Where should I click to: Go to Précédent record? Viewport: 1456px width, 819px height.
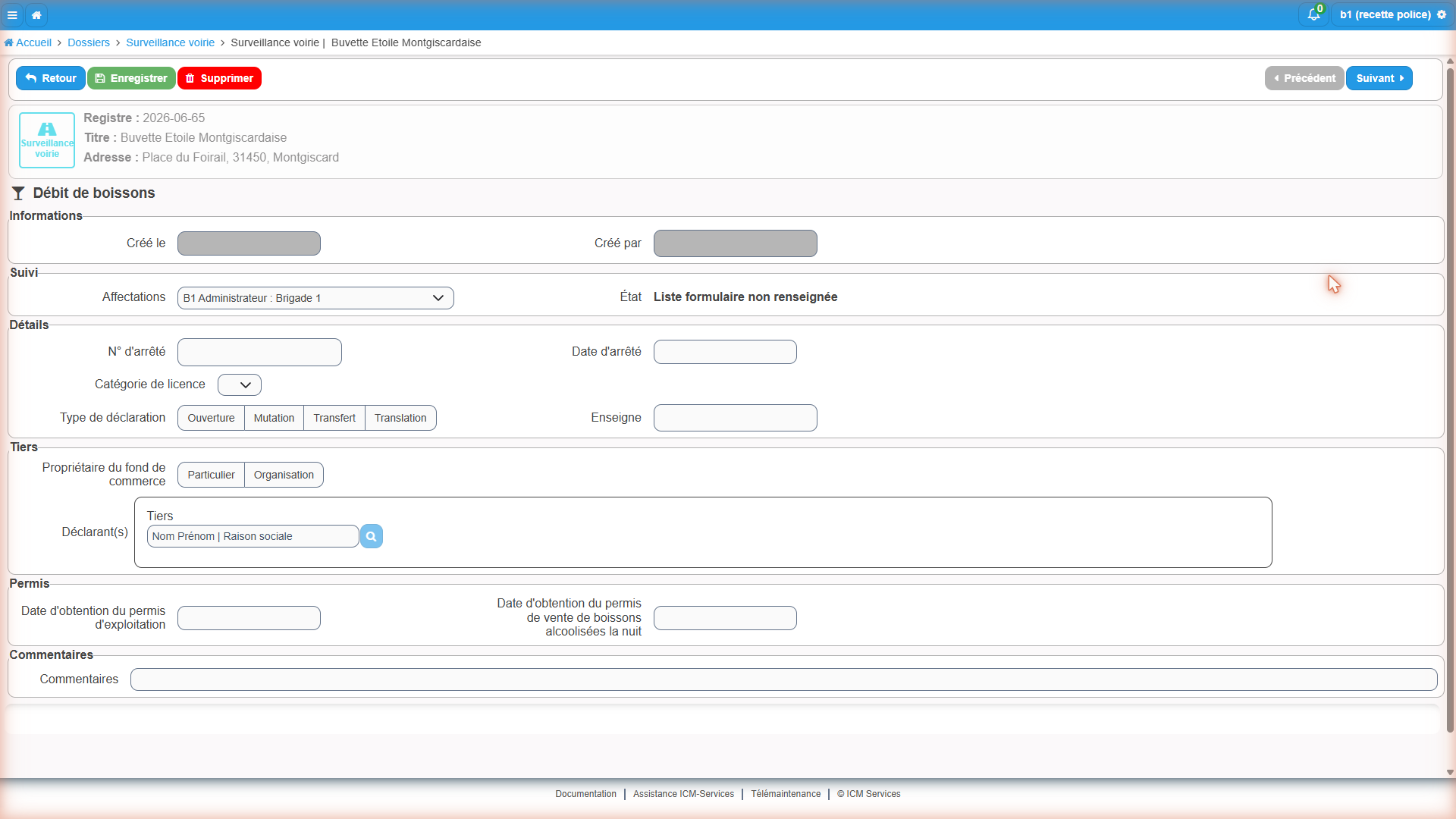coord(1304,78)
